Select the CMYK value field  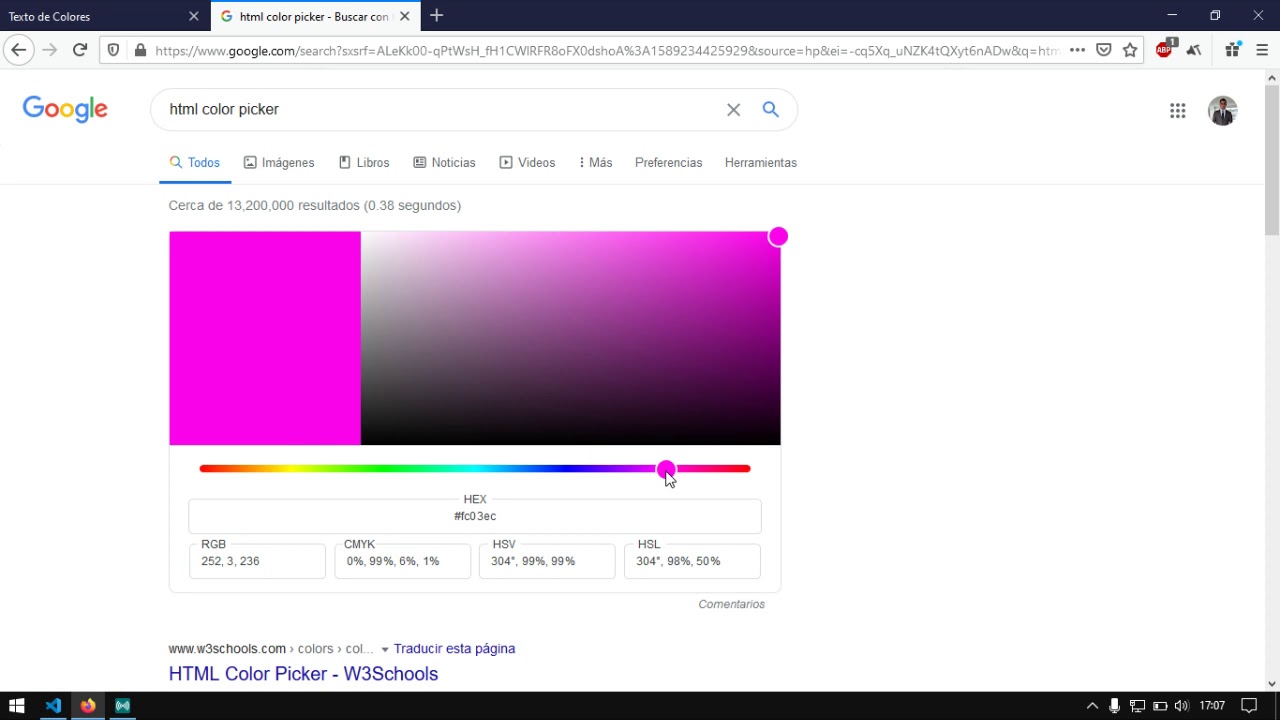[402, 561]
